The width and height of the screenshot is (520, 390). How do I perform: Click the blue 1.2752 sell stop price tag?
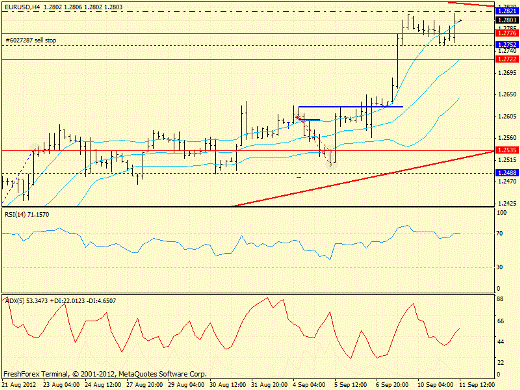(507, 45)
